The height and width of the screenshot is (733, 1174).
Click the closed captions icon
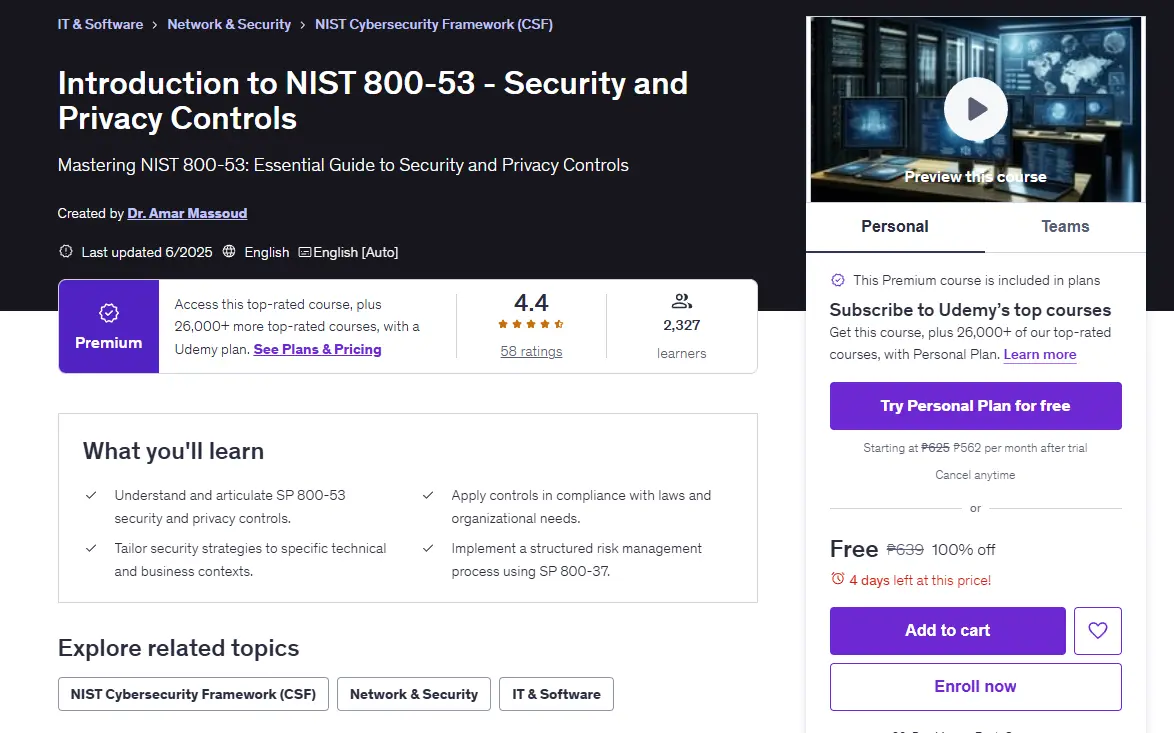pos(305,252)
